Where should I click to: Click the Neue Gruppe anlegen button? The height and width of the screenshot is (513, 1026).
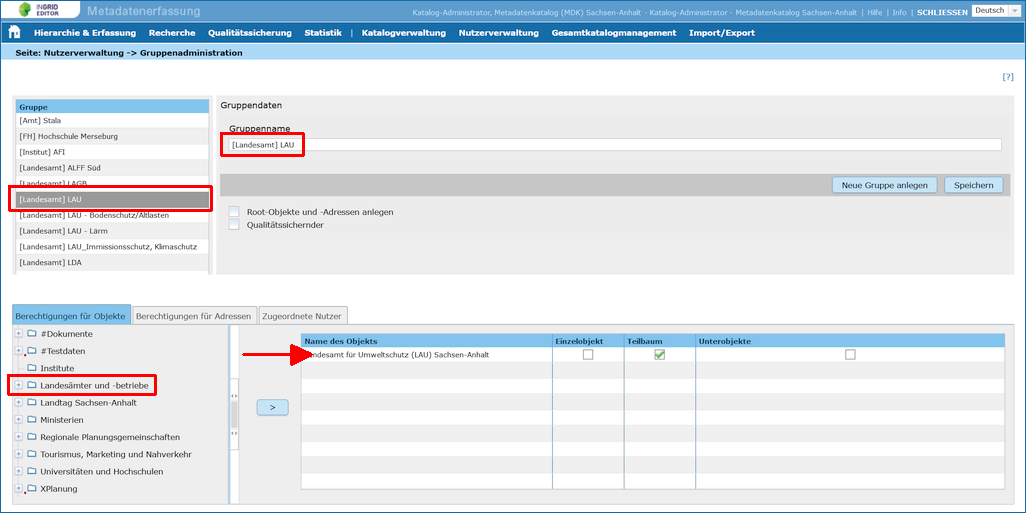[885, 185]
